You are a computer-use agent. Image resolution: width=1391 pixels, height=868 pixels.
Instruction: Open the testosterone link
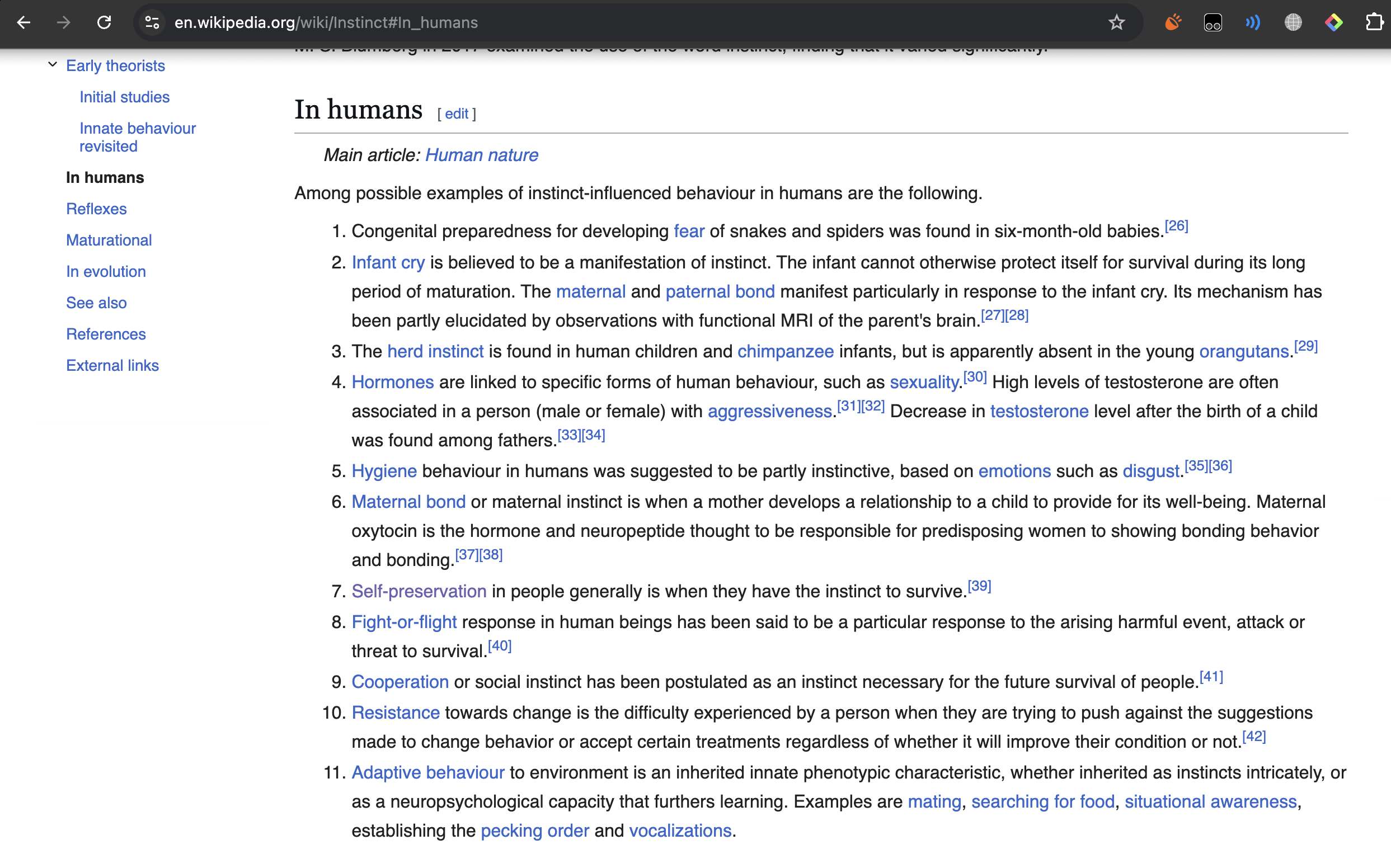1039,412
